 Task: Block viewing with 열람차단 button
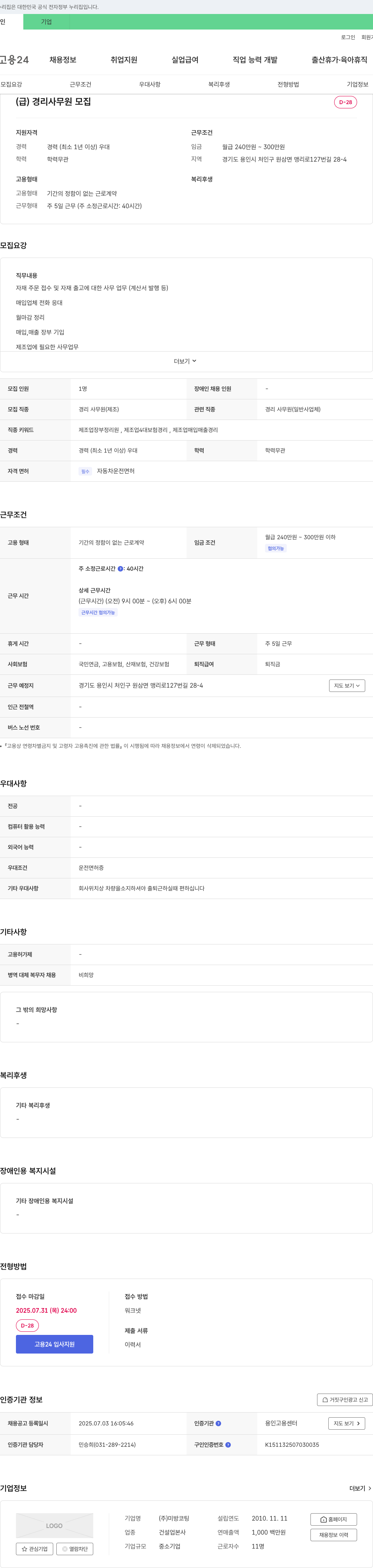[x=75, y=1549]
